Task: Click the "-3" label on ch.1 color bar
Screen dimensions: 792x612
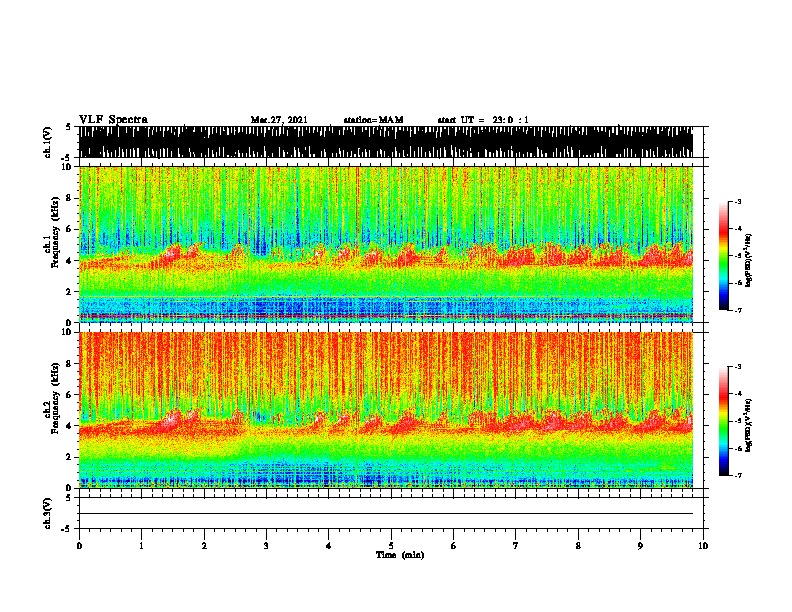Action: click(736, 201)
